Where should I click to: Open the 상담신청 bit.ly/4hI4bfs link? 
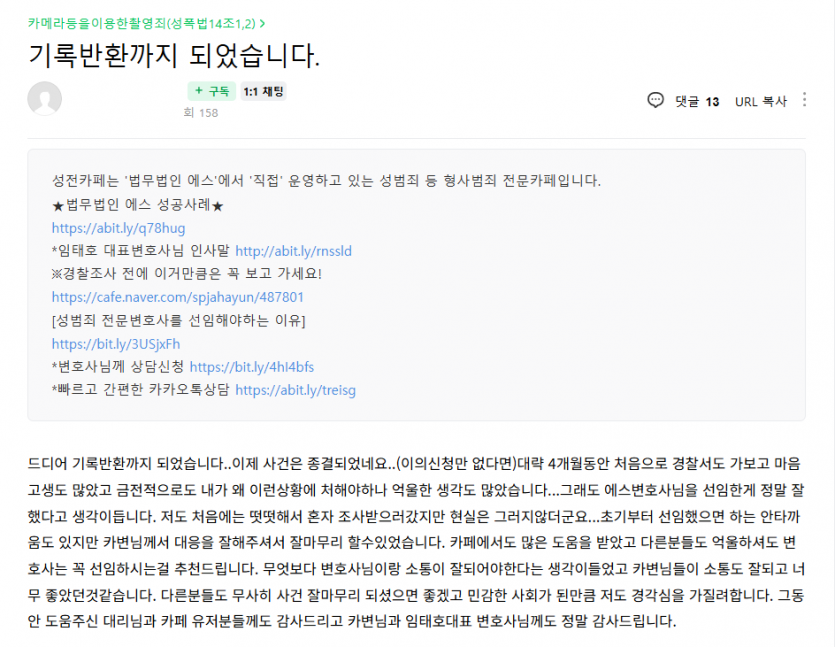click(251, 367)
